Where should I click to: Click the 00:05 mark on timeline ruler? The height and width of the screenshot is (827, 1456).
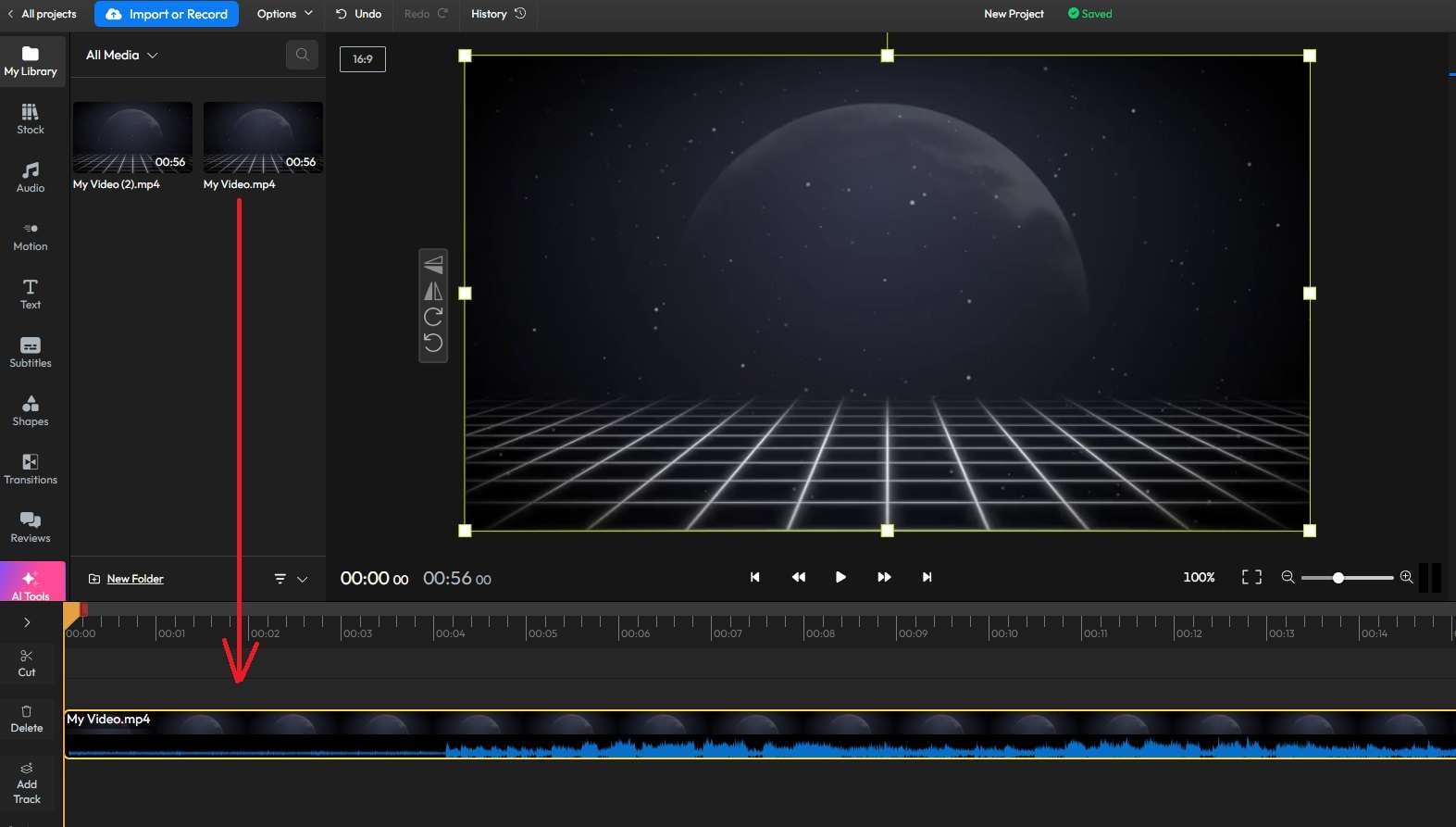(542, 633)
